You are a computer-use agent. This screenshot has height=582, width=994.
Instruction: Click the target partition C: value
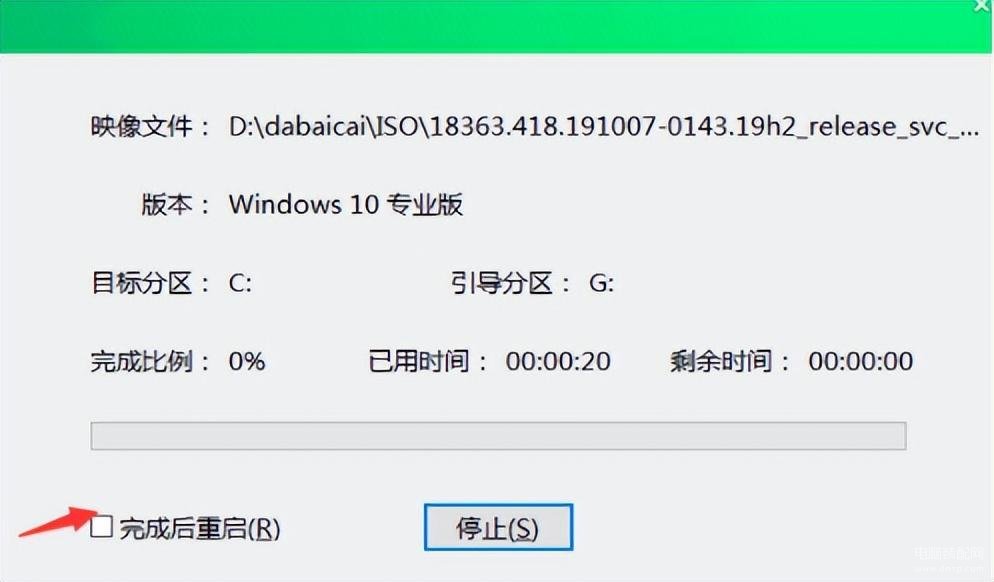240,283
